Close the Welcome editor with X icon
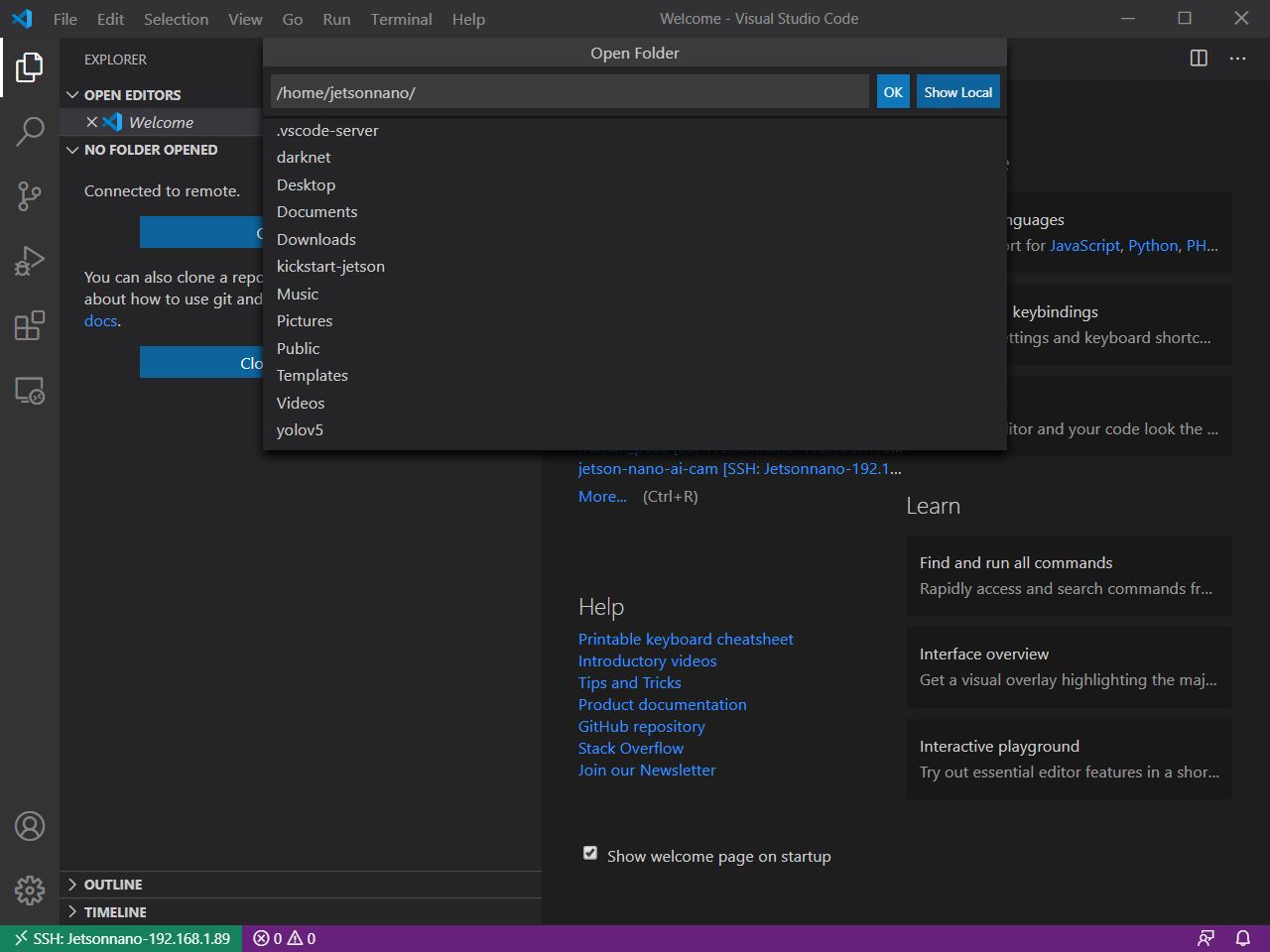The height and width of the screenshot is (952, 1270). [x=91, y=122]
